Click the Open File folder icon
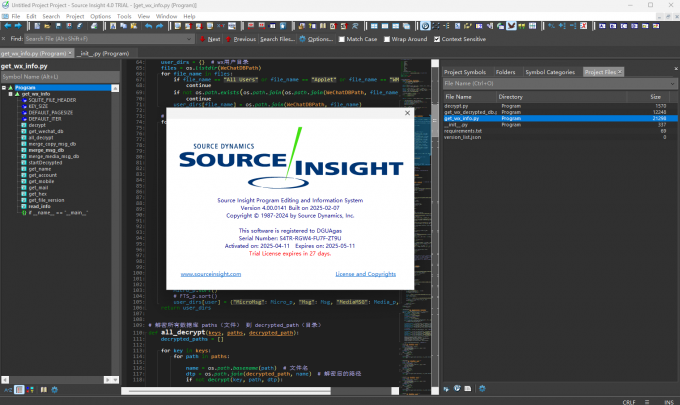 pyautogui.click(x=47, y=26)
